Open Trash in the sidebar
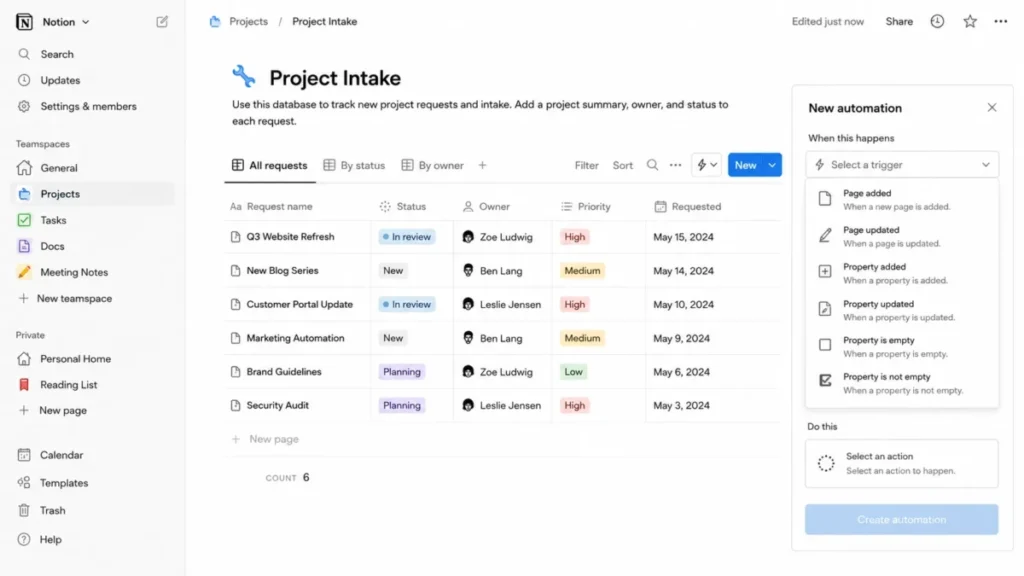1024x576 pixels. [x=52, y=511]
